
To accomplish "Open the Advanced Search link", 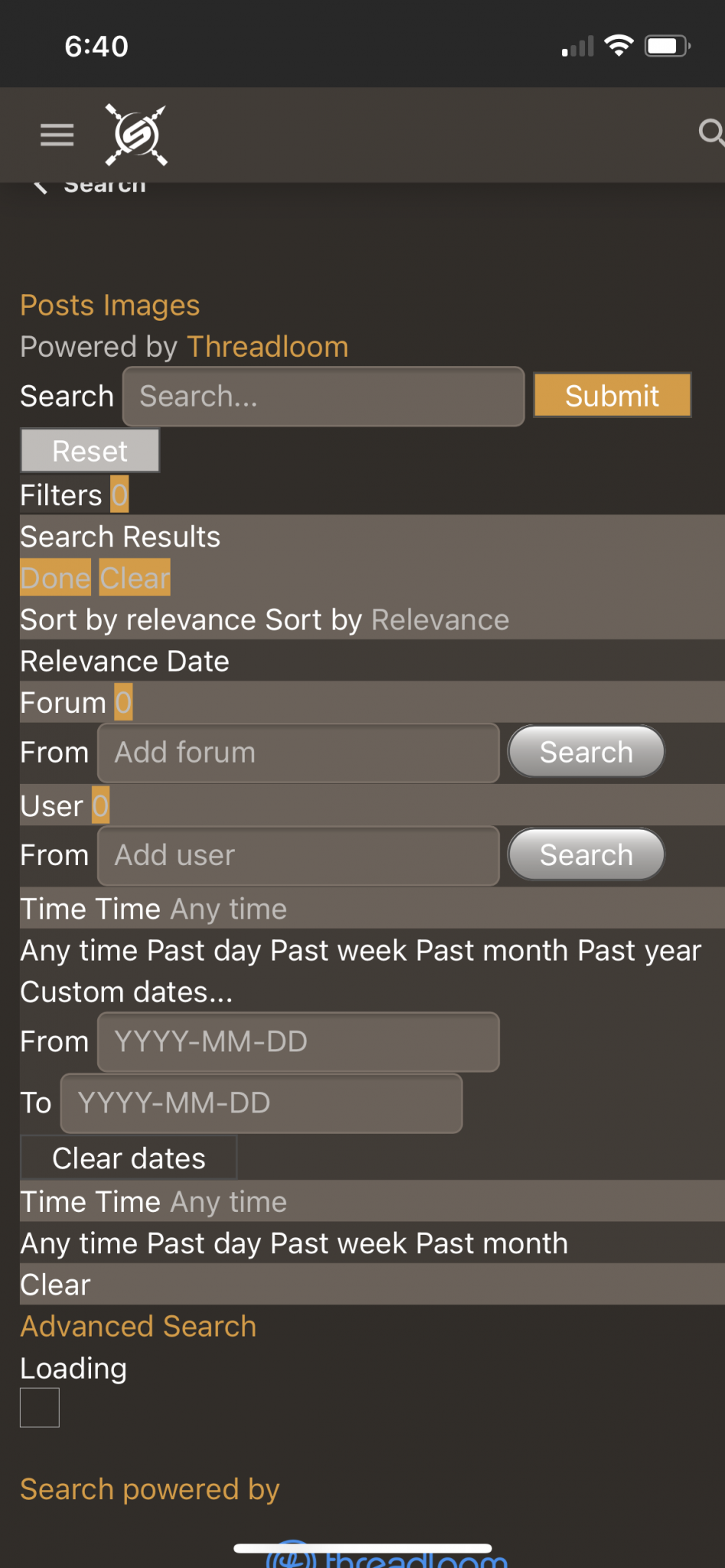I will [139, 1326].
